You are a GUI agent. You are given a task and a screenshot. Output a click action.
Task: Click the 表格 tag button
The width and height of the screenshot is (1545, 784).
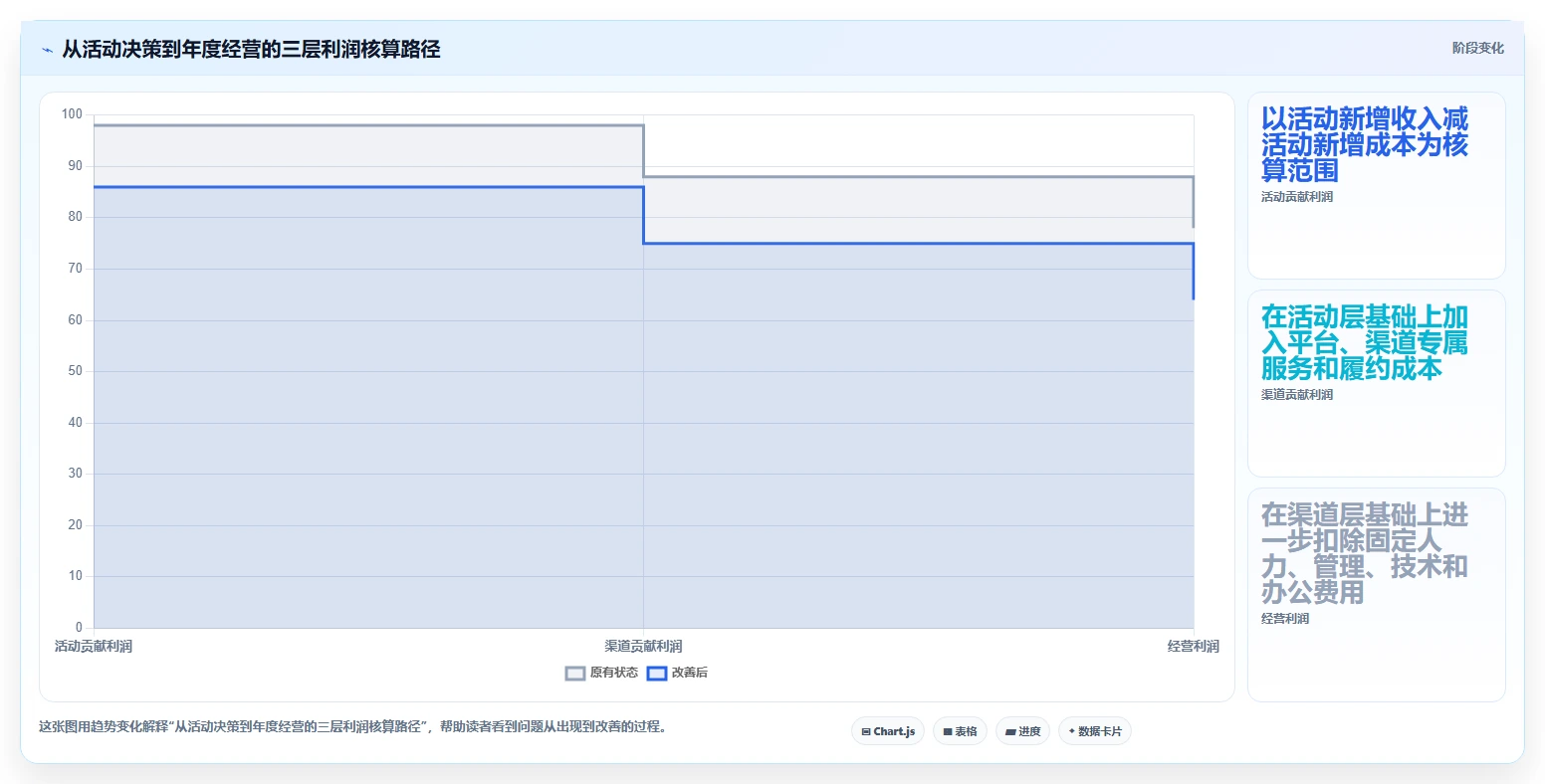961,731
